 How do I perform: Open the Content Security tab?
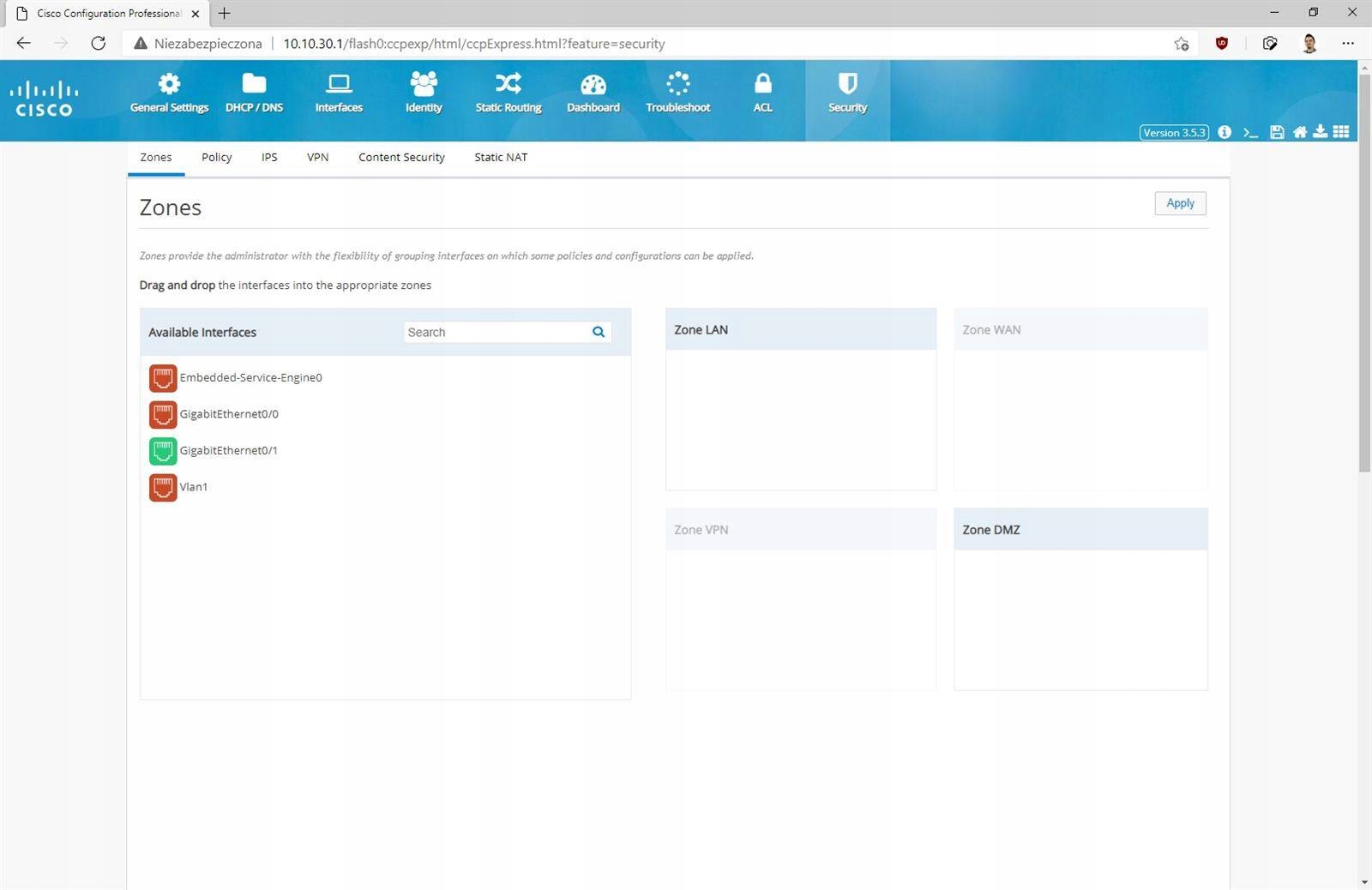[401, 157]
